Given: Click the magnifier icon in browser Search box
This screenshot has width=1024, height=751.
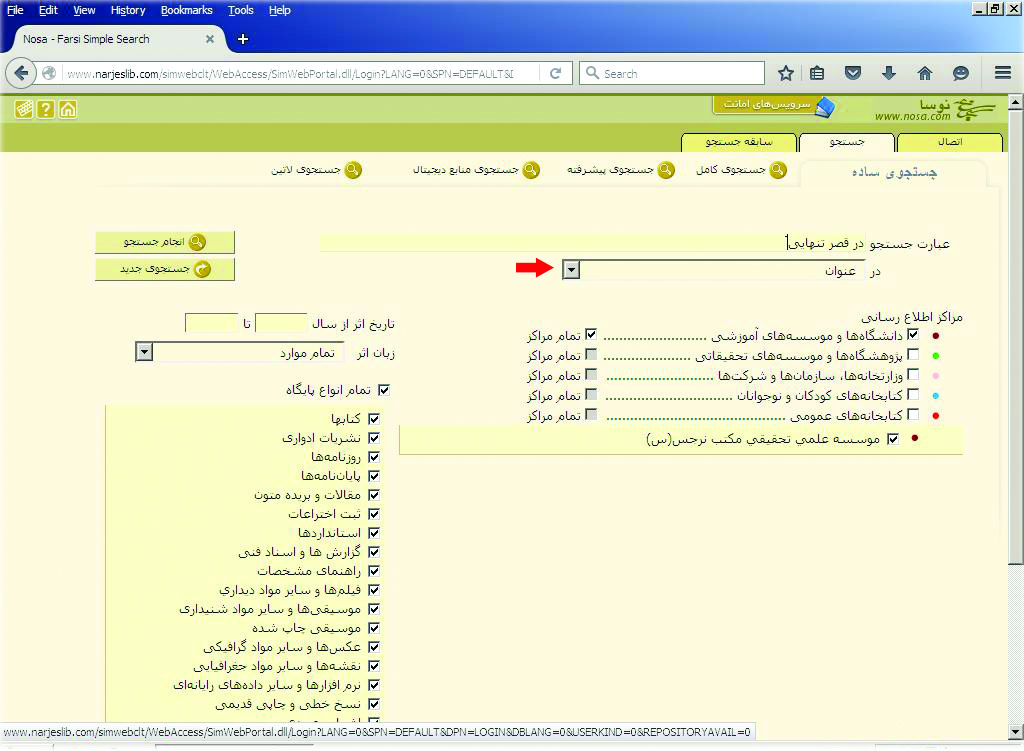Looking at the screenshot, I should click(x=592, y=73).
